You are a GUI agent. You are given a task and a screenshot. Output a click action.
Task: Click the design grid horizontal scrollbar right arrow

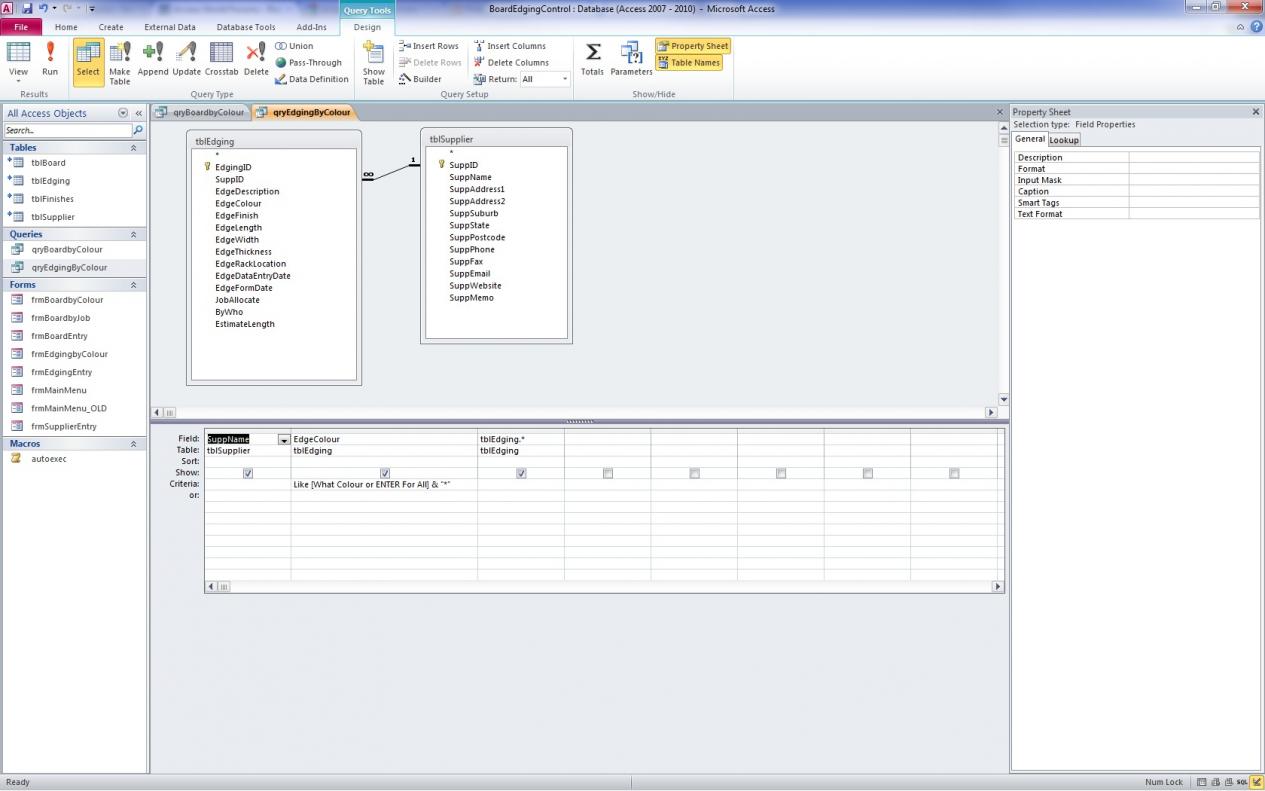997,587
